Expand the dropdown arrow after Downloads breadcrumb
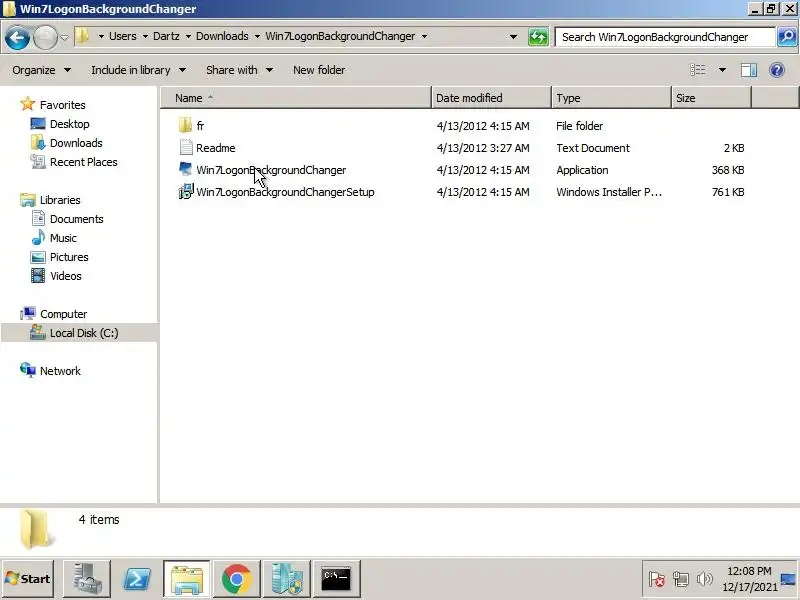800x600 pixels. [x=257, y=36]
